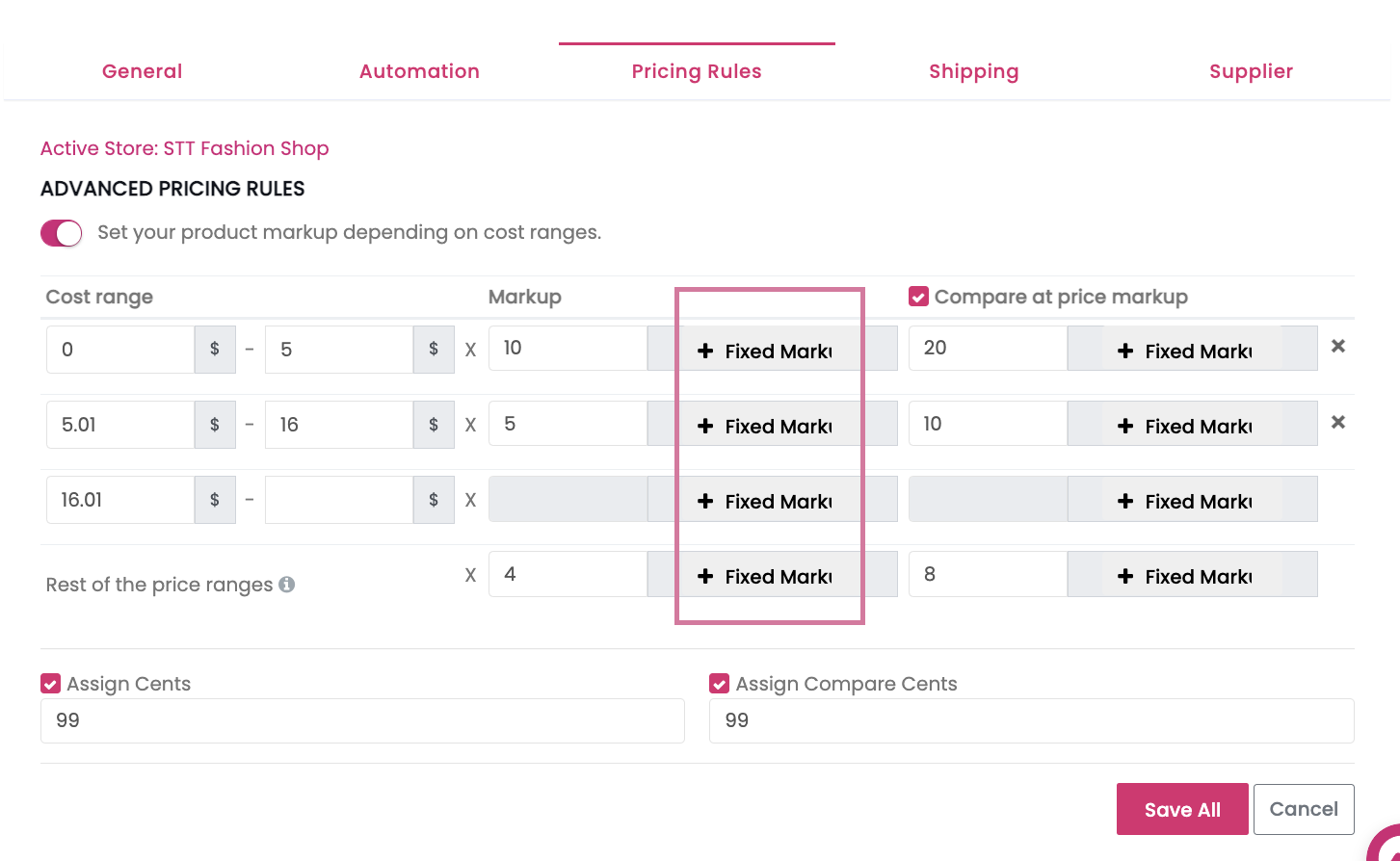Click info icon beside Rest of the price ranges
This screenshot has height=861, width=1400.
pos(286,585)
